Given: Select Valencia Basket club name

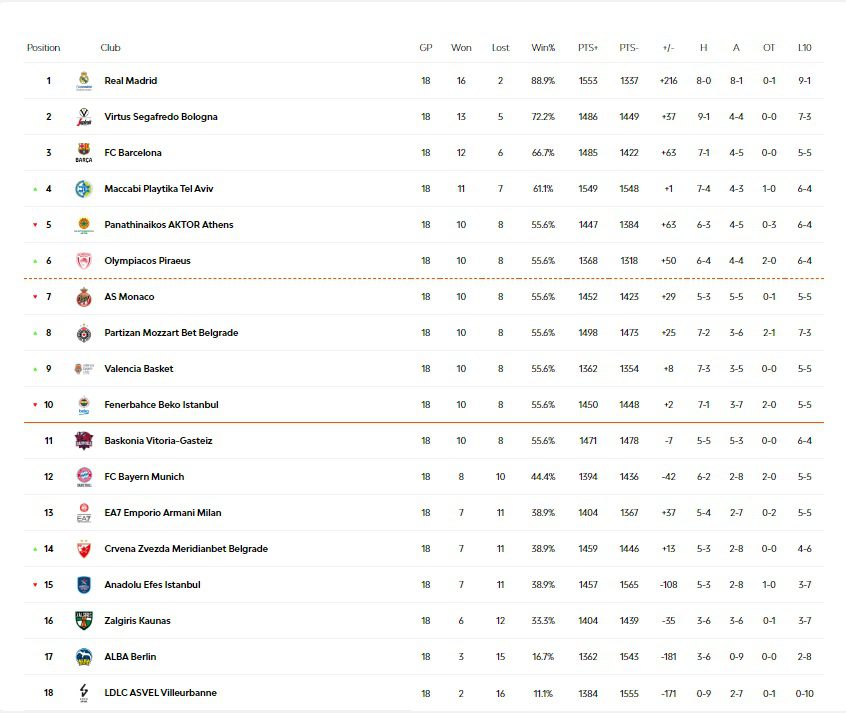Looking at the screenshot, I should 138,369.
